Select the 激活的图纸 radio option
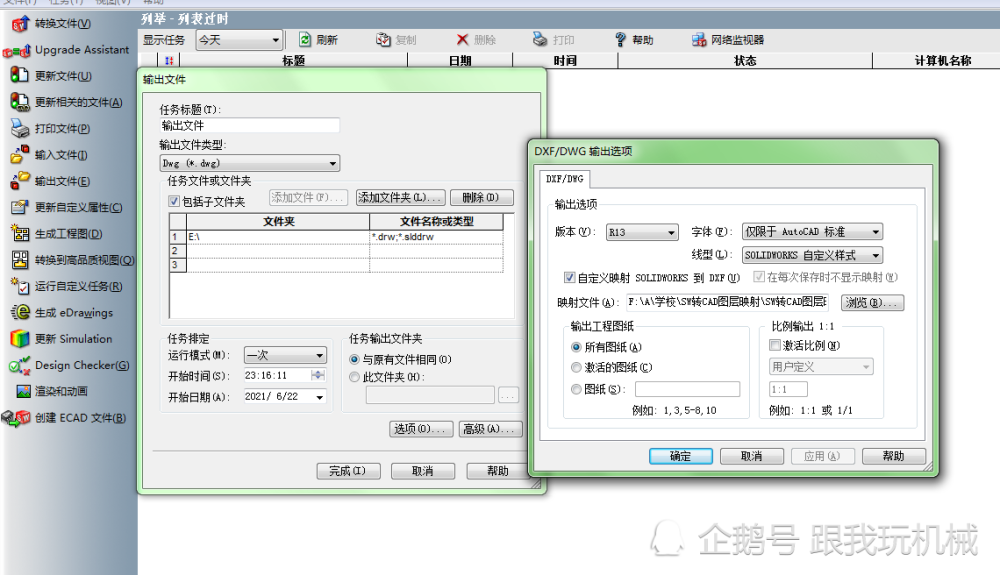Viewport: 1000px width, 575px height. click(x=577, y=368)
